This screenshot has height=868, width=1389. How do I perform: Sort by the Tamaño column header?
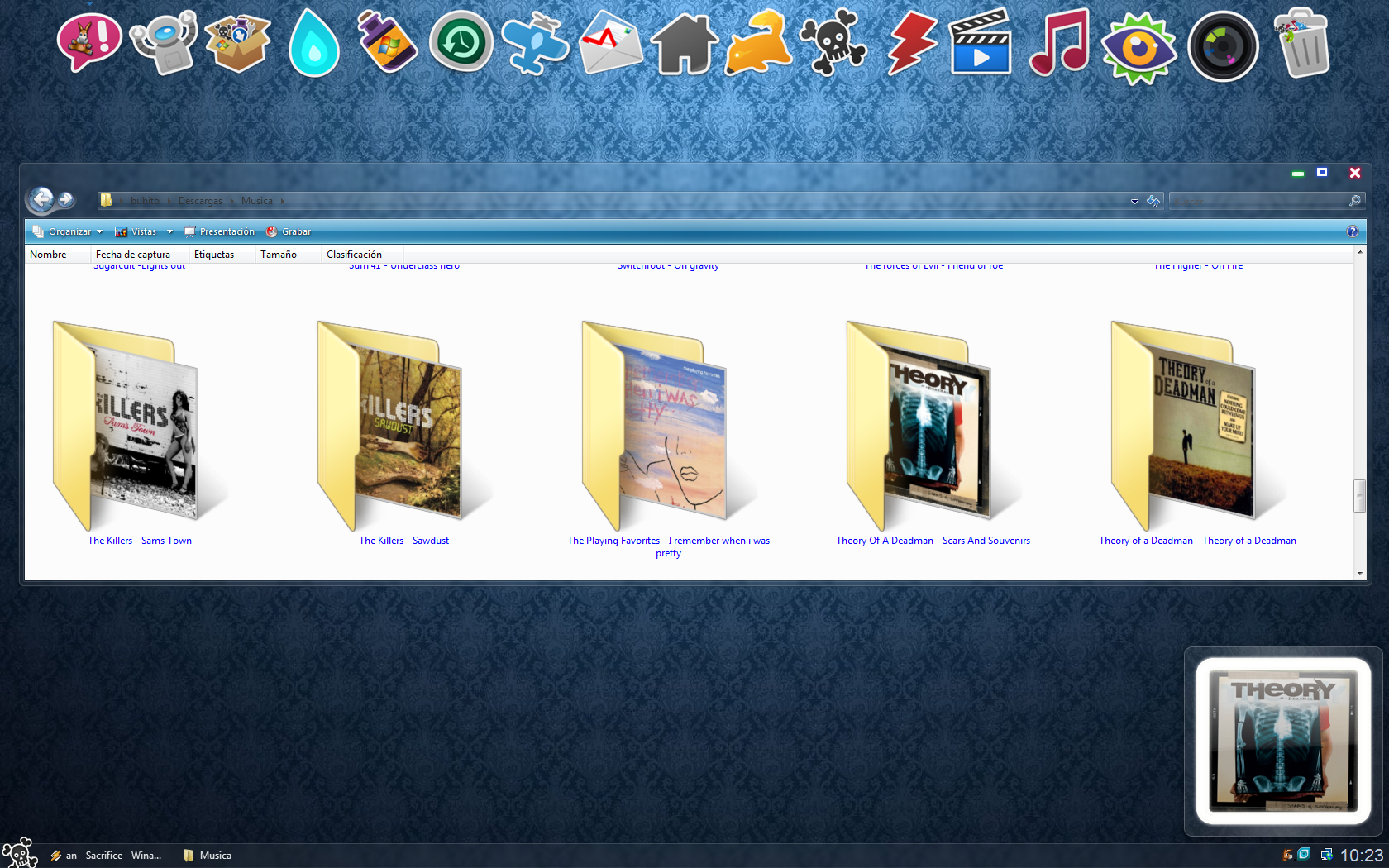click(x=288, y=255)
